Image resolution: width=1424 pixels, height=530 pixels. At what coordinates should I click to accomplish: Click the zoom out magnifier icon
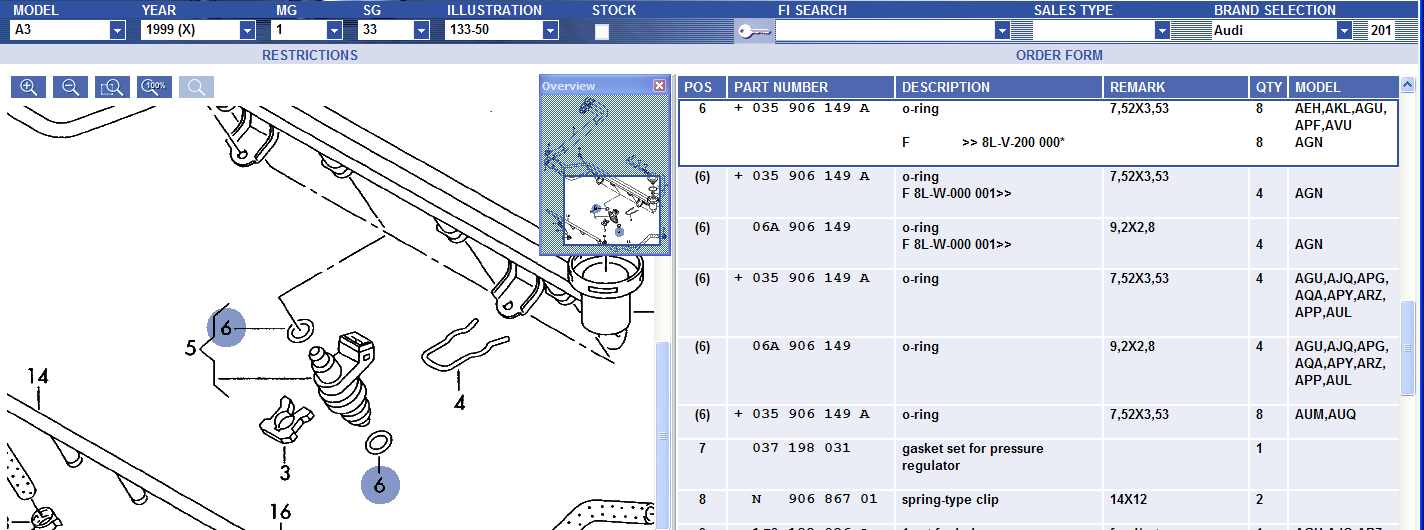tap(70, 87)
